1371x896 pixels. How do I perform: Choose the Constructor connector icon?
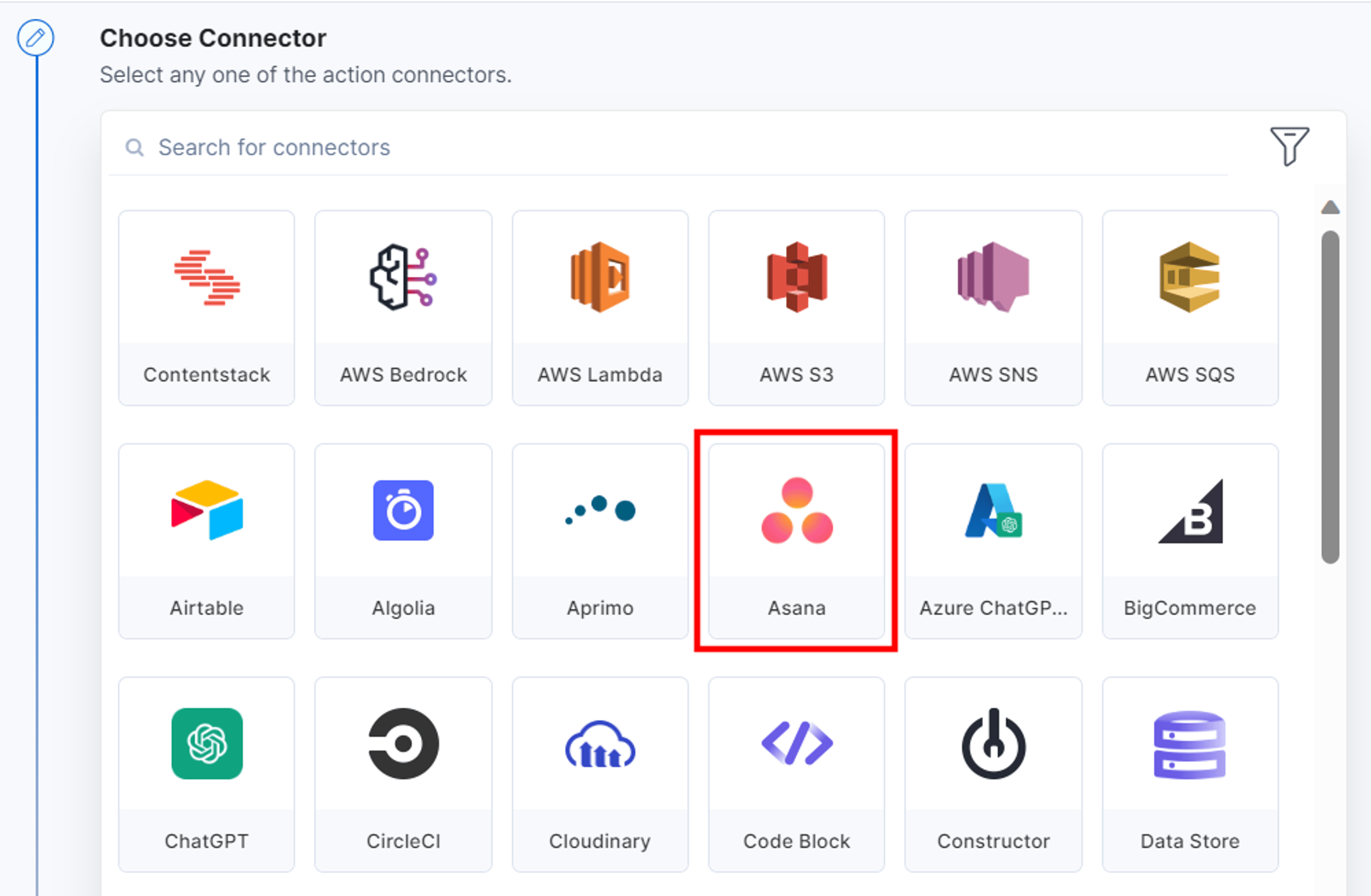[993, 744]
